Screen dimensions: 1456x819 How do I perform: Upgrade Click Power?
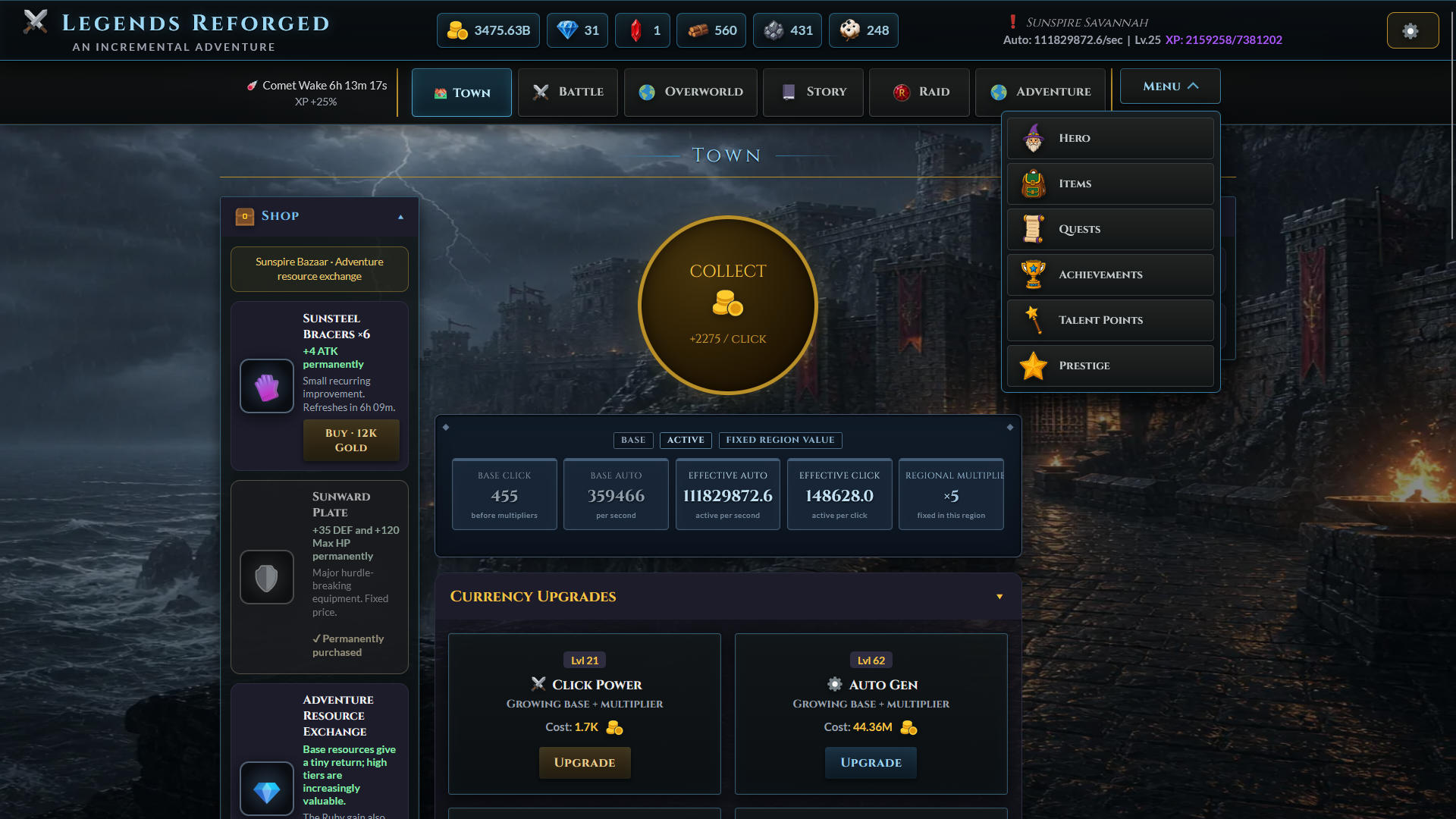[x=585, y=762]
